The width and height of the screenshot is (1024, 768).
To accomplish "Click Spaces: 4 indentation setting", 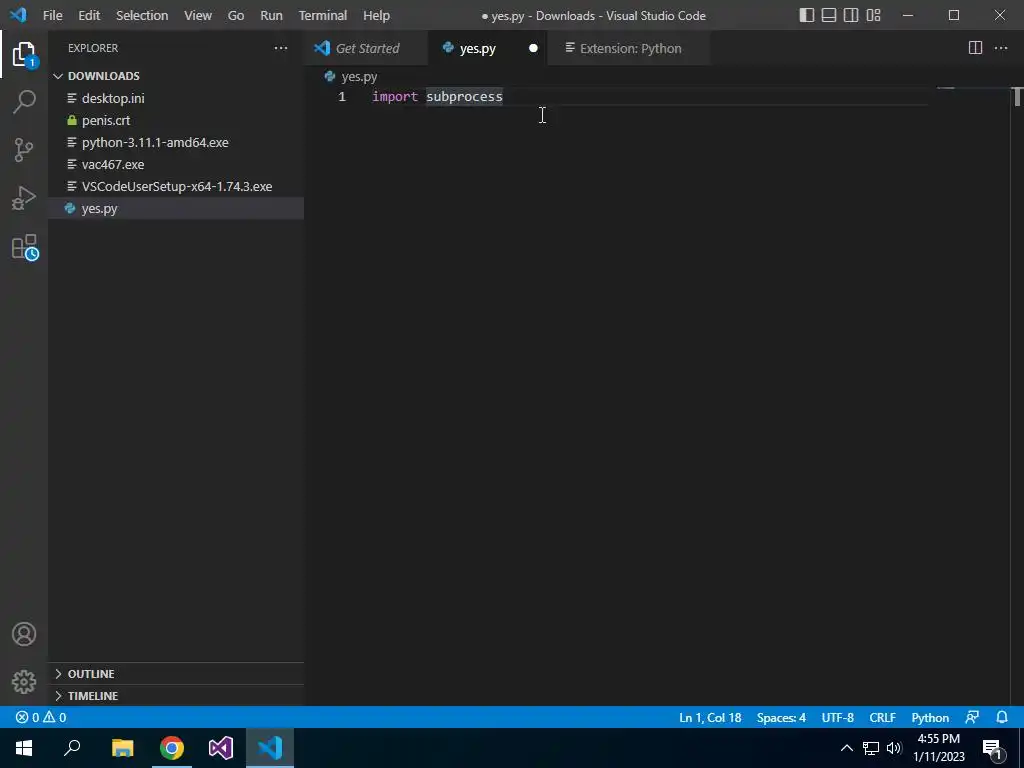I will (781, 717).
